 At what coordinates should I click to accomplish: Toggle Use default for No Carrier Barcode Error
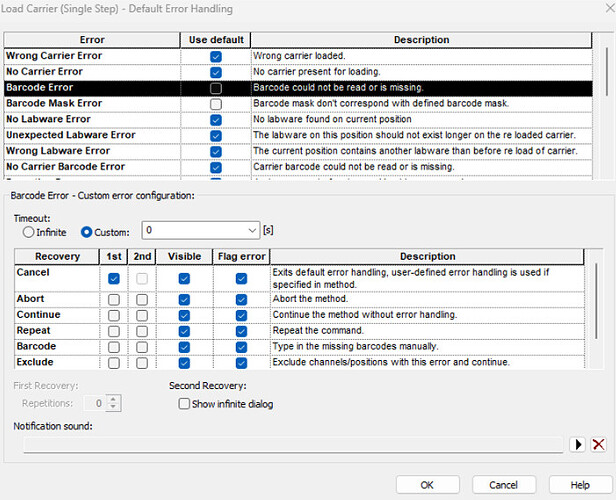coord(216,167)
